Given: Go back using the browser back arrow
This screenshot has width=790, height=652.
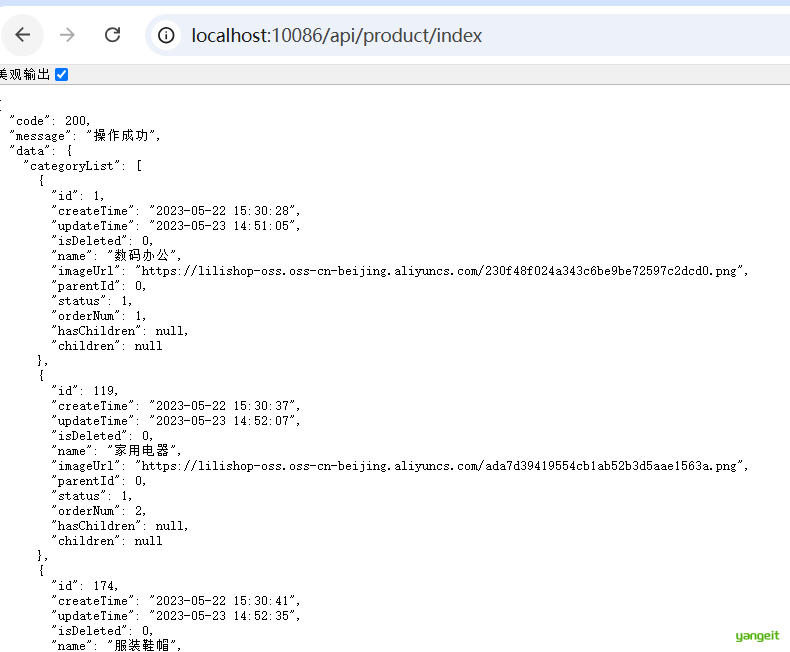Looking at the screenshot, I should [x=23, y=35].
